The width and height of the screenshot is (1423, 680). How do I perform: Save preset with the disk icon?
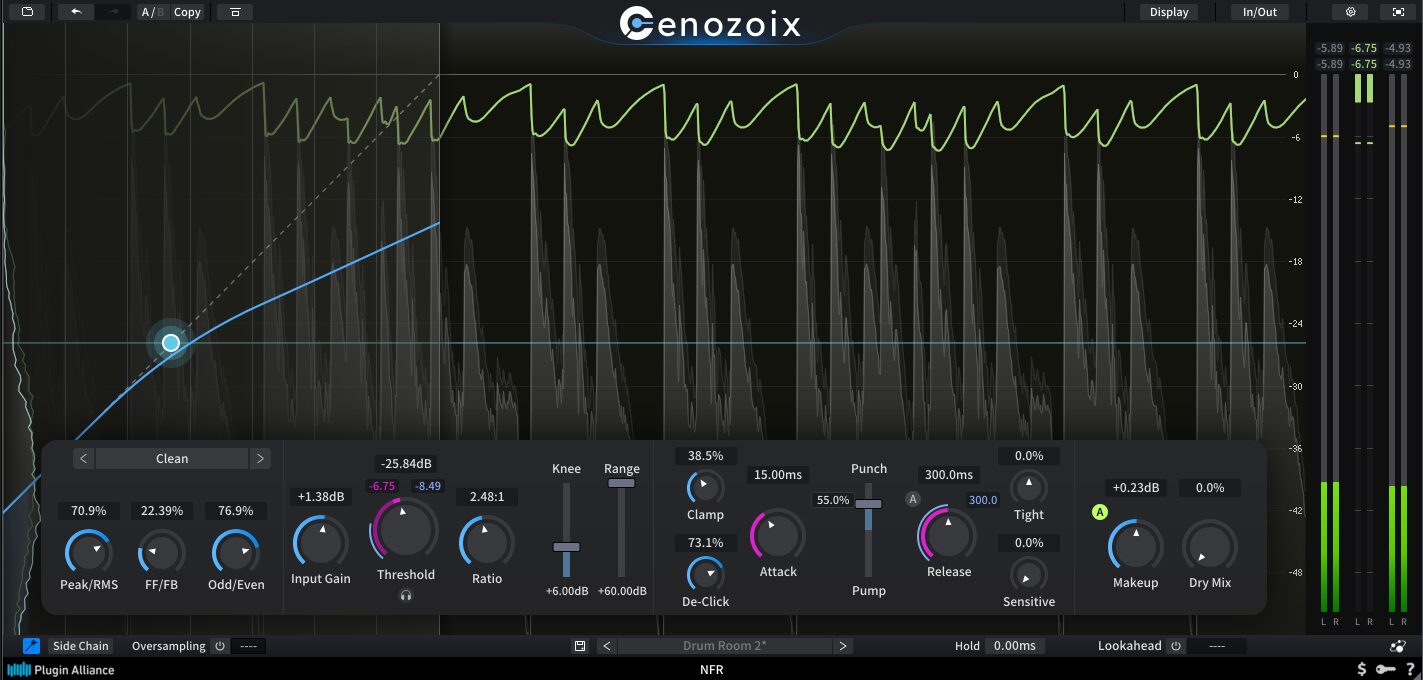[580, 646]
